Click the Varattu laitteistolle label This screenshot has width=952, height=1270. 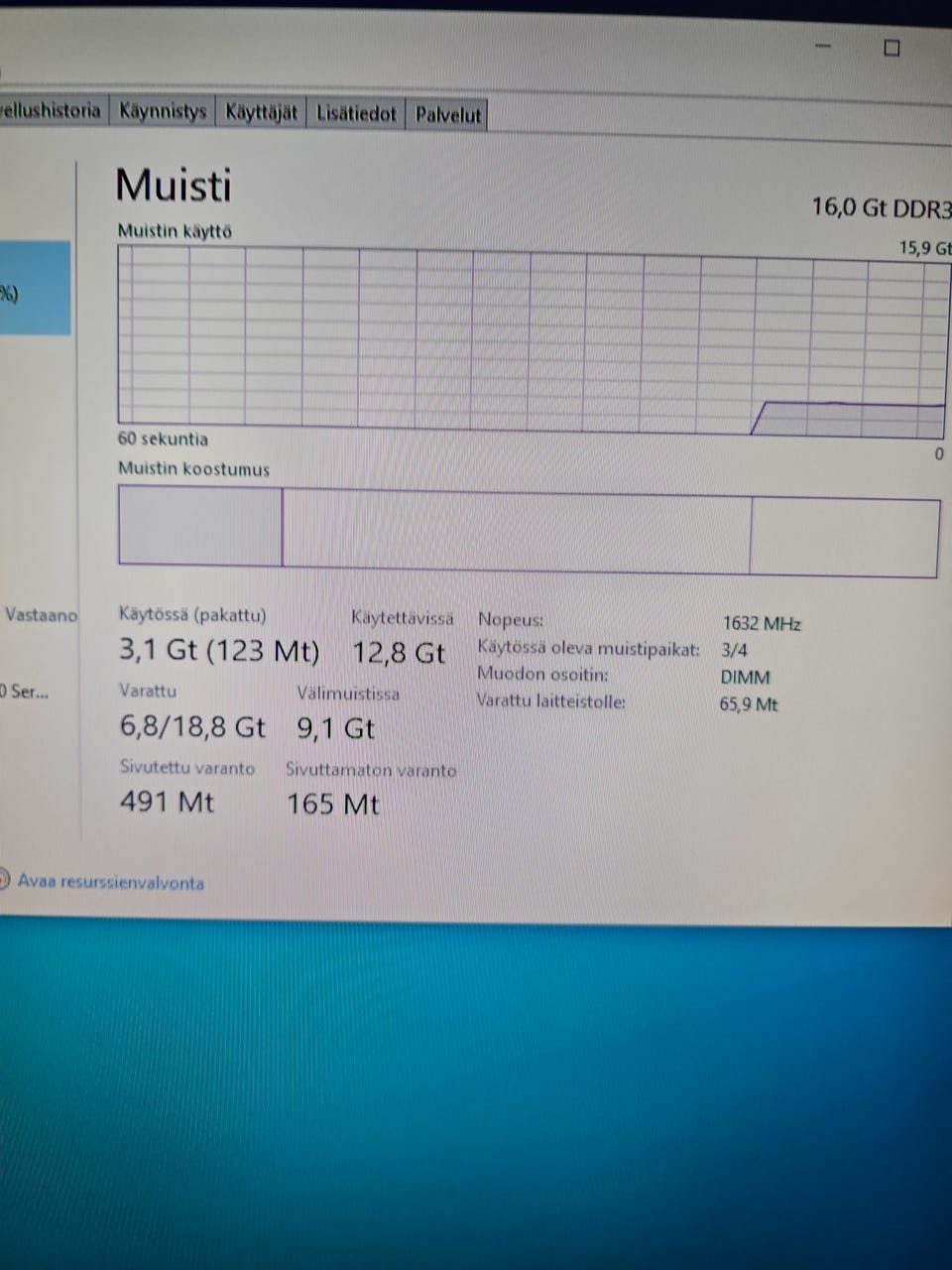click(550, 700)
